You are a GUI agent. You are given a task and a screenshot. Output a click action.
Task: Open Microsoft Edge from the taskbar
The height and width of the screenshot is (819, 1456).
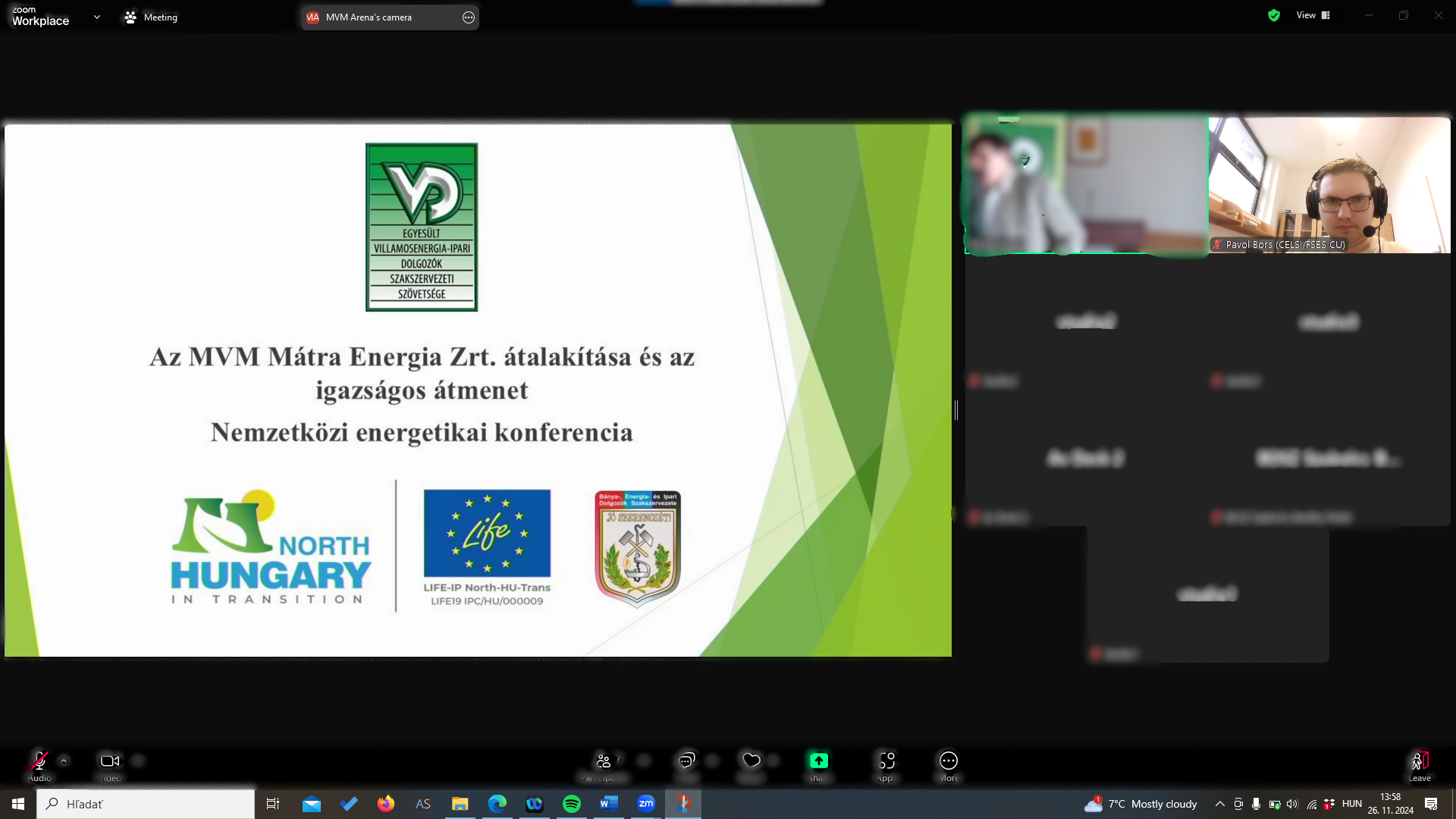click(497, 804)
